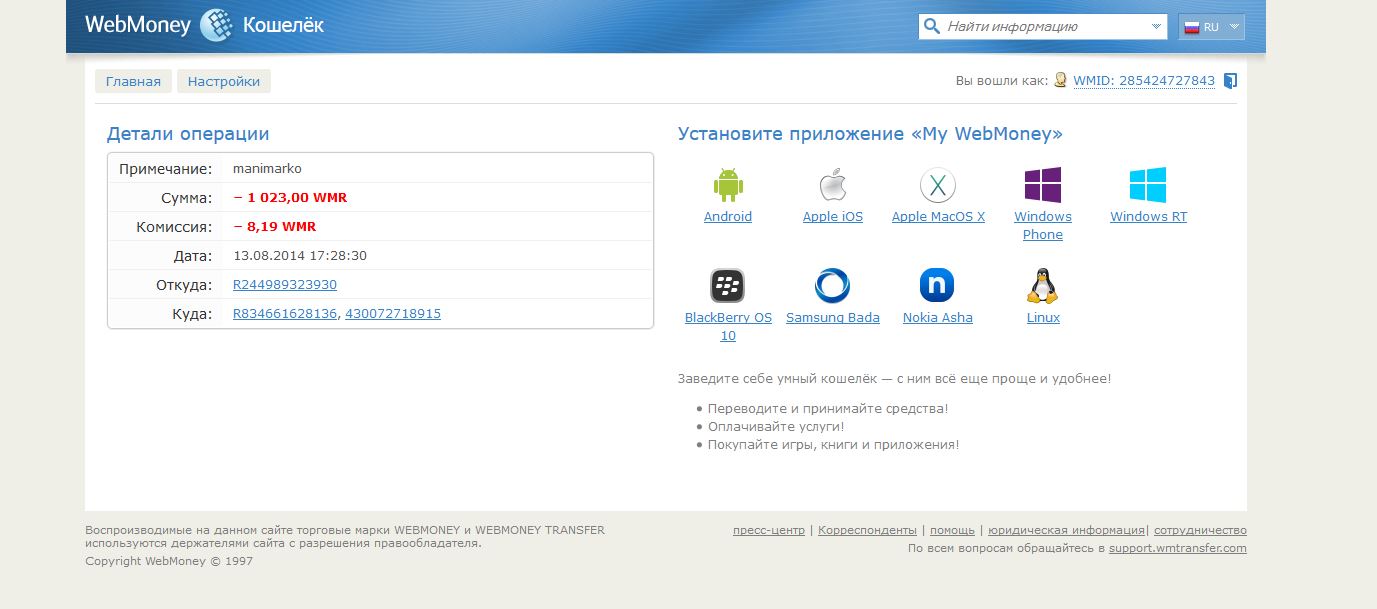Click the Samsung Bada icon

pos(833,286)
